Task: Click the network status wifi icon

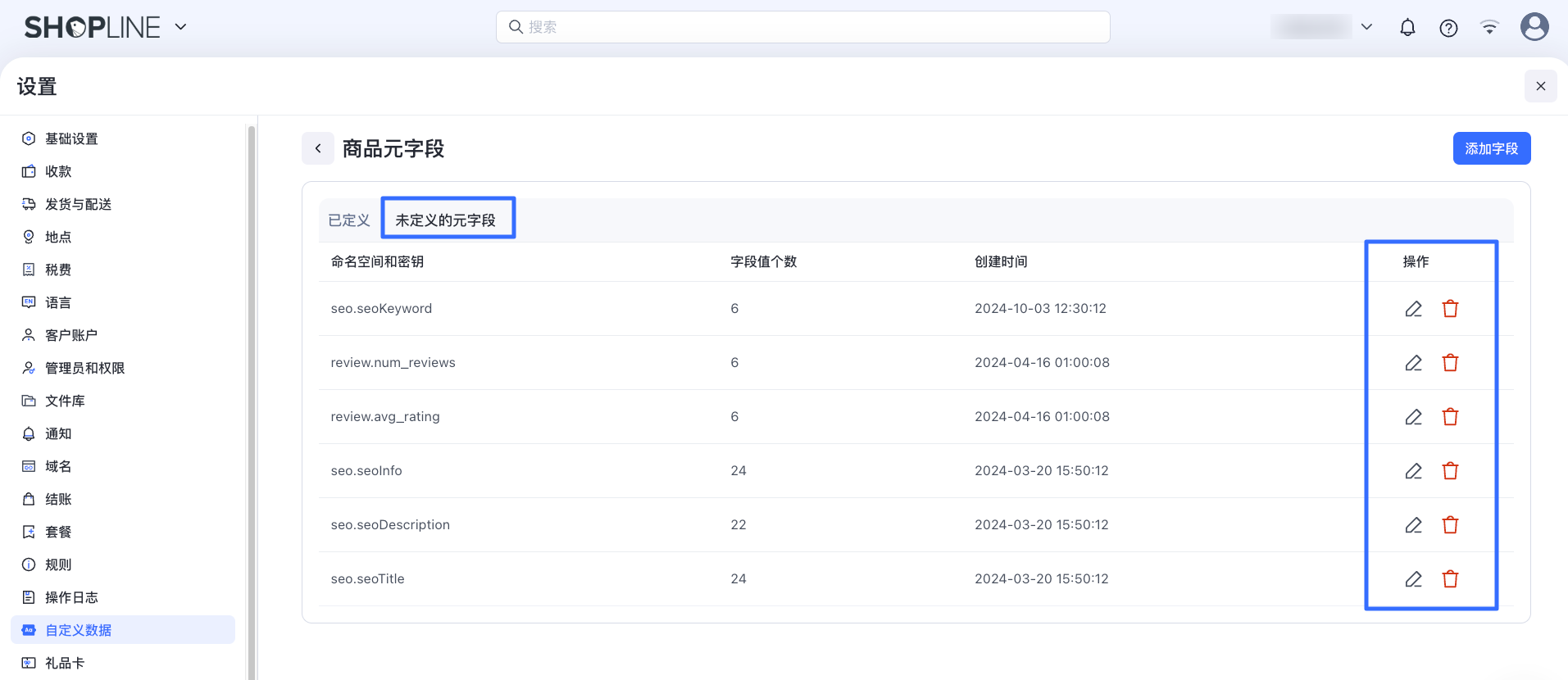Action: [x=1489, y=28]
